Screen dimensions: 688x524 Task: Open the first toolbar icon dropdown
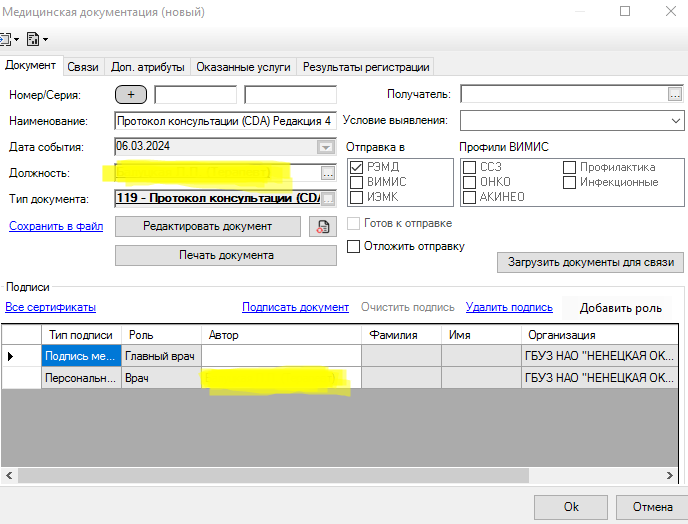9,39
